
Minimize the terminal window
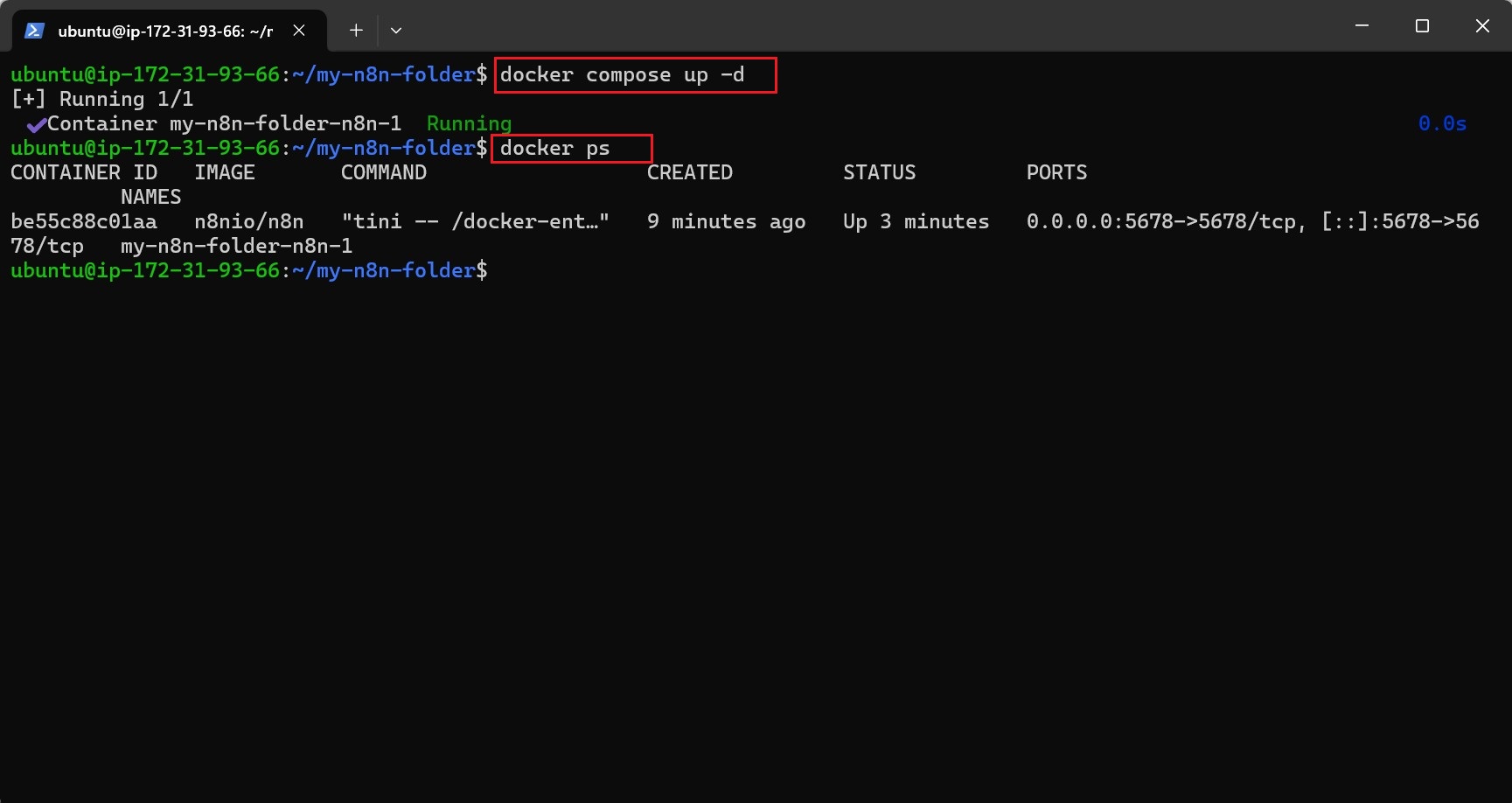tap(1362, 26)
